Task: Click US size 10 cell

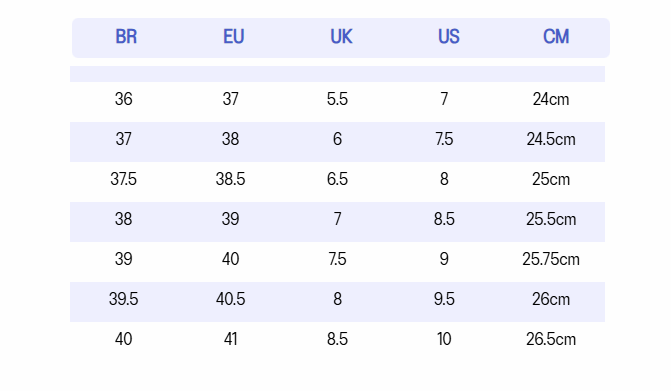Action: (x=444, y=339)
